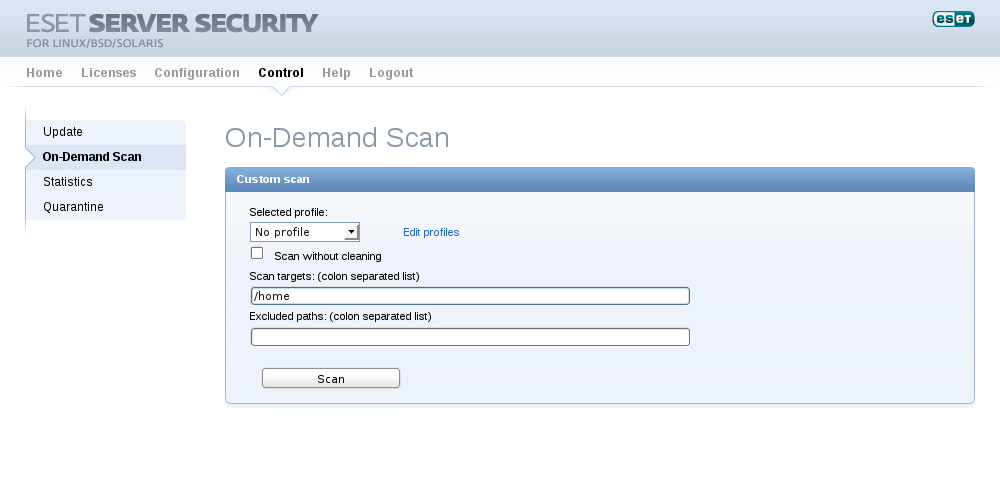Open Quarantine in the sidebar
Viewport: 1000px width, 500px height.
pos(106,207)
